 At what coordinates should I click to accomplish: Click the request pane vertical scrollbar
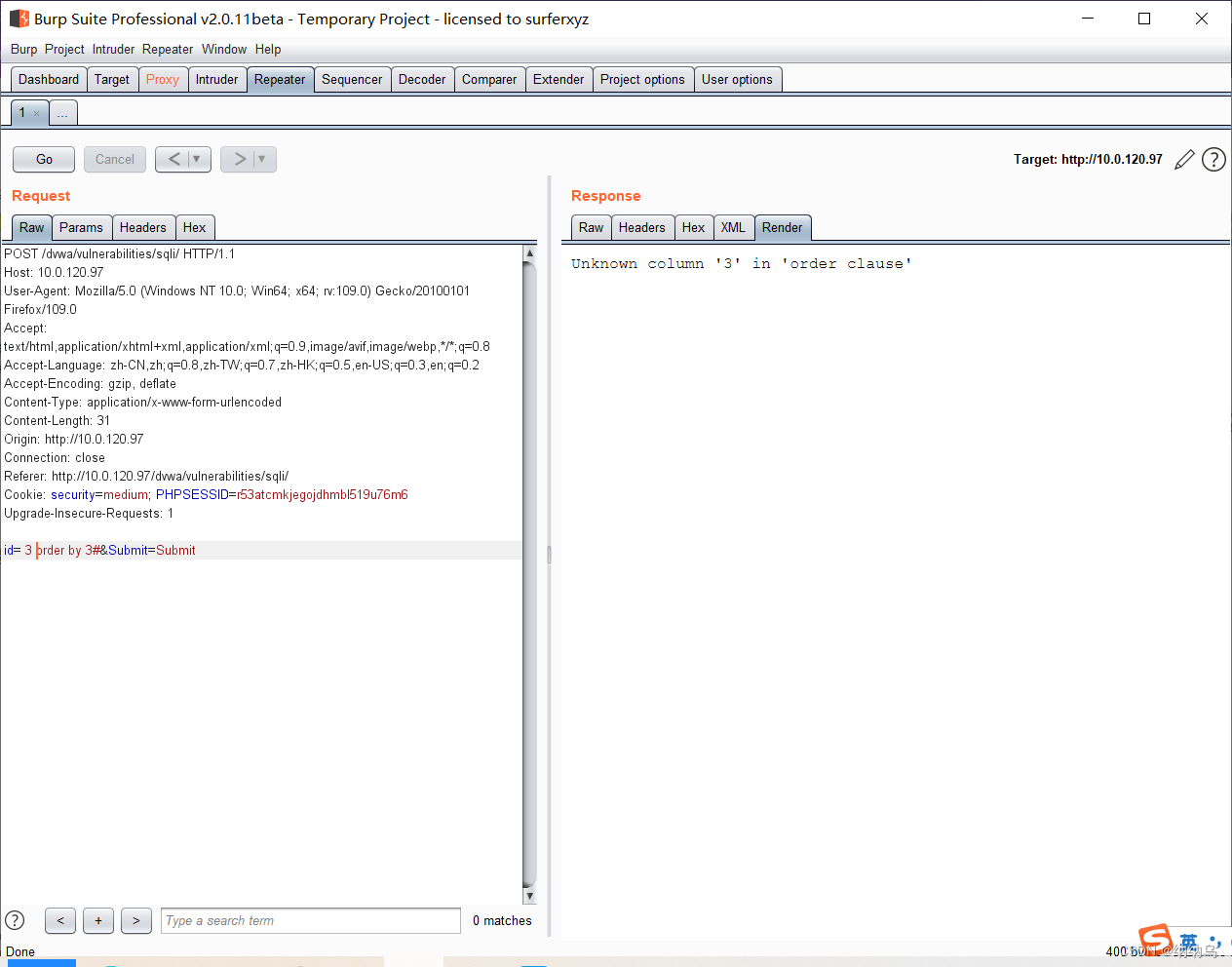click(x=529, y=575)
